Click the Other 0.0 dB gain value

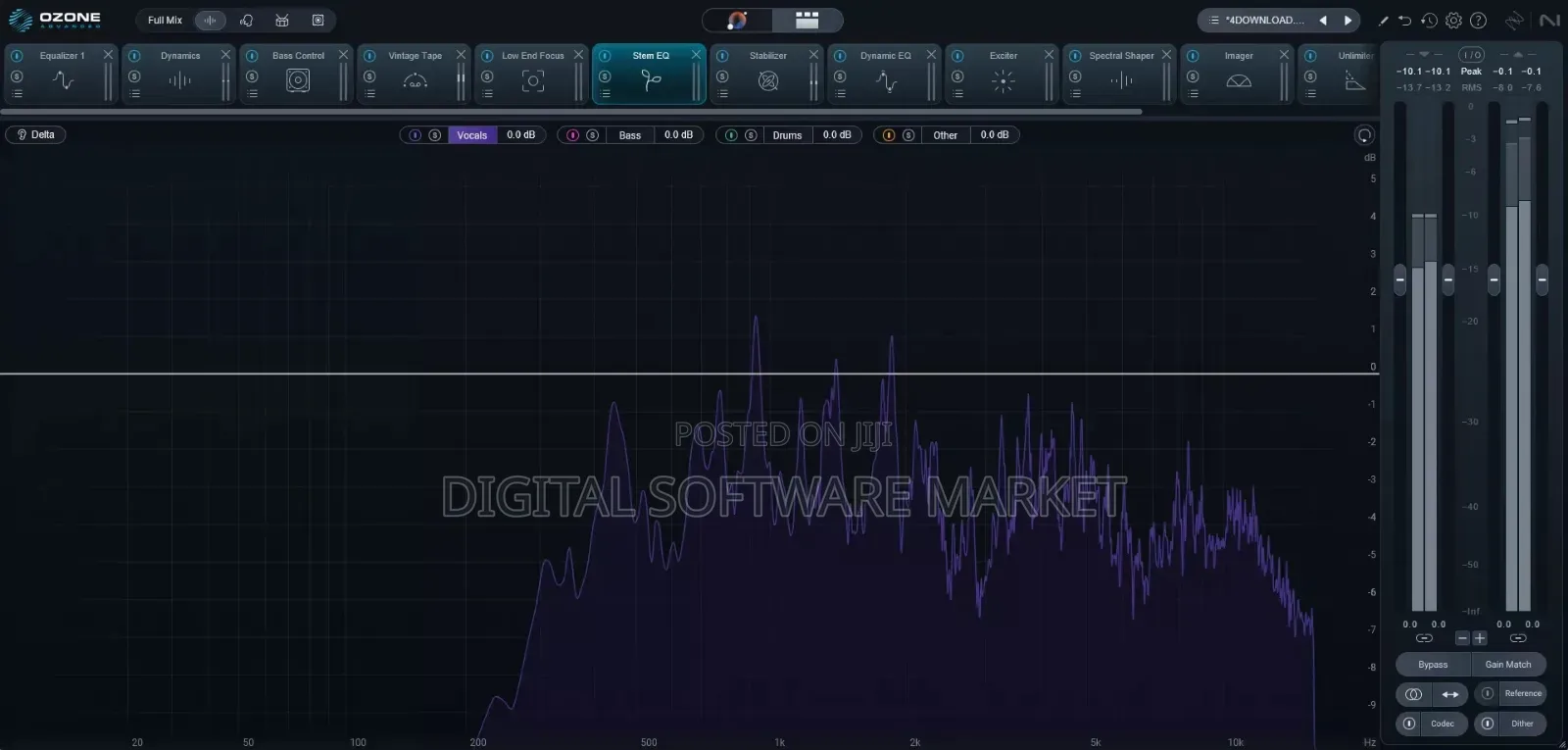[995, 135]
